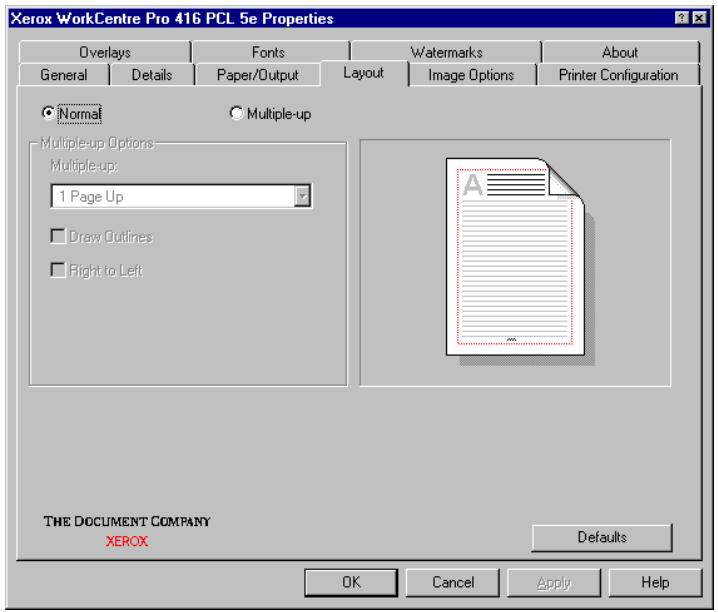Switch to the Fonts tab
This screenshot has width=718, height=612.
pyautogui.click(x=269, y=52)
